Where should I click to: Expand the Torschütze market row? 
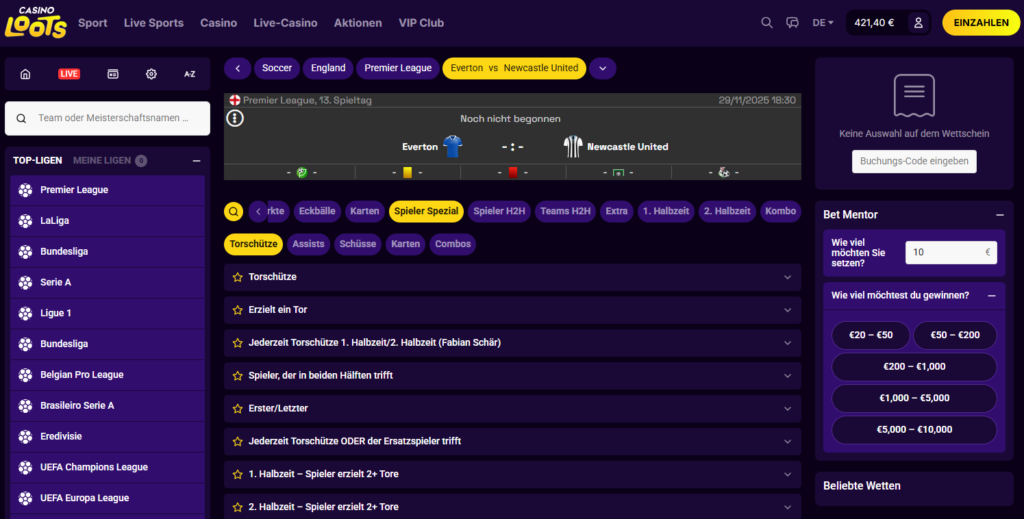(x=512, y=277)
